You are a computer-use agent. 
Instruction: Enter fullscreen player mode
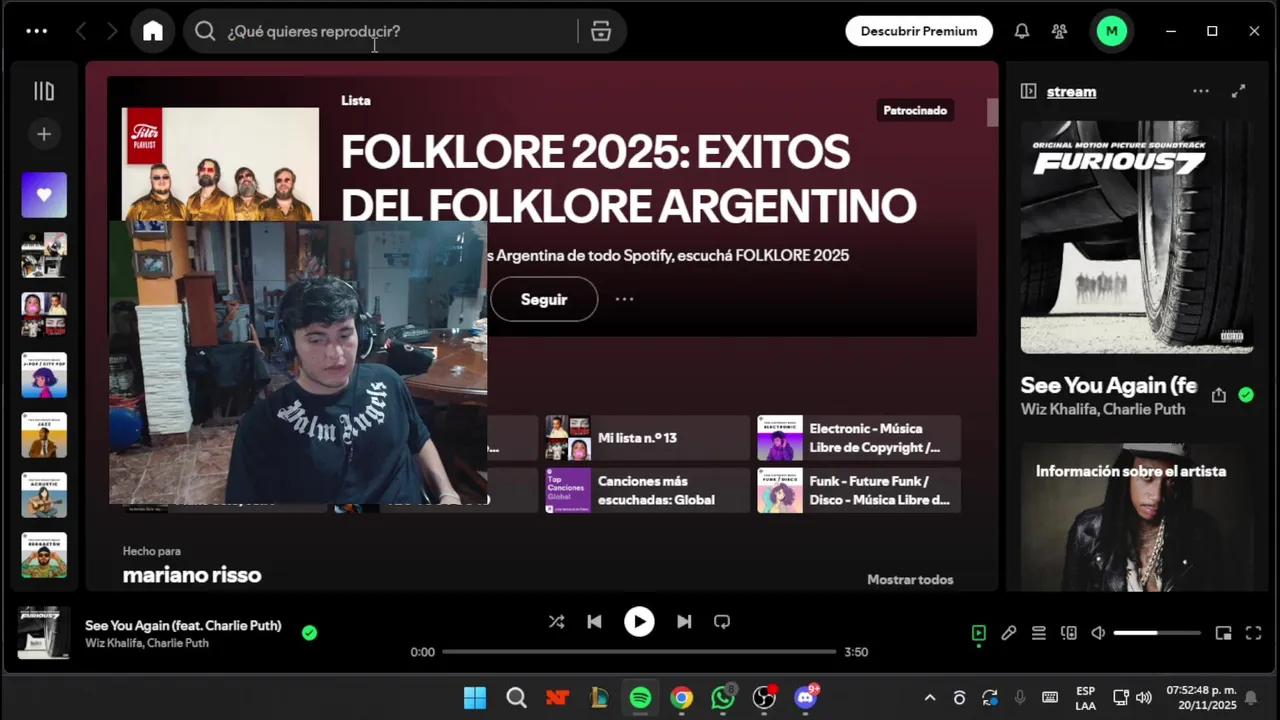[1253, 633]
